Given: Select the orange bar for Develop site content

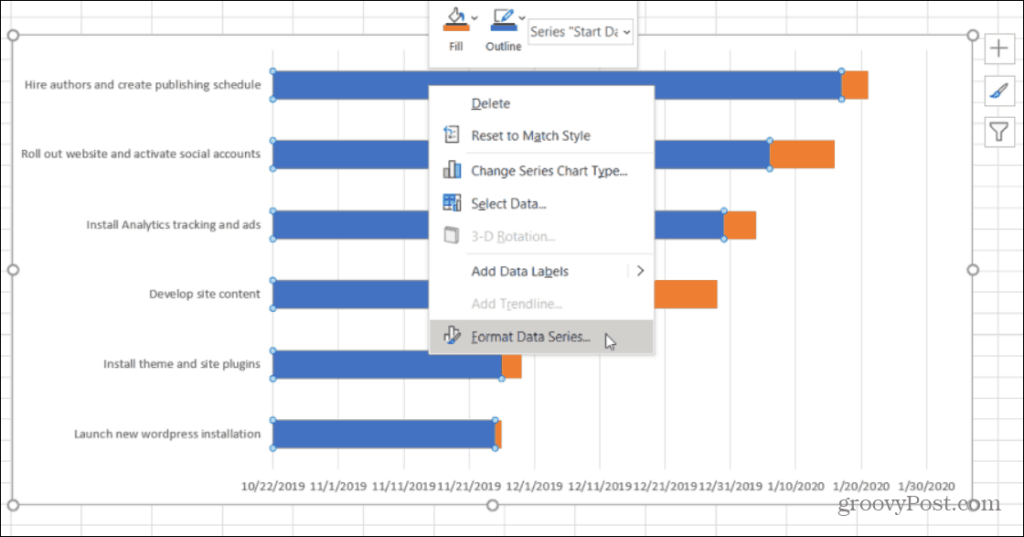Looking at the screenshot, I should tap(686, 294).
